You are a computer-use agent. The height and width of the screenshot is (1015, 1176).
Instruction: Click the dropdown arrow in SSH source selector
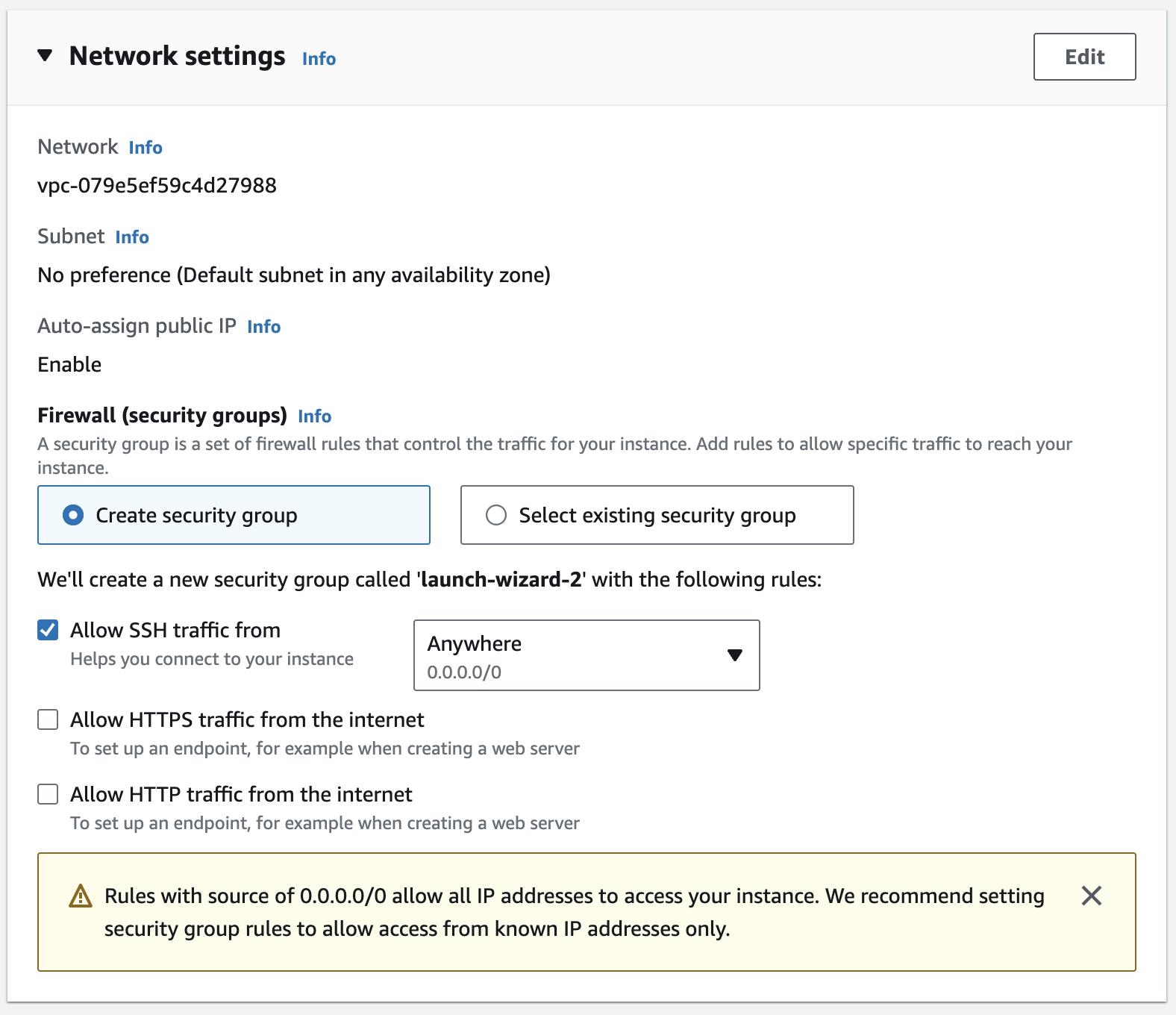735,655
